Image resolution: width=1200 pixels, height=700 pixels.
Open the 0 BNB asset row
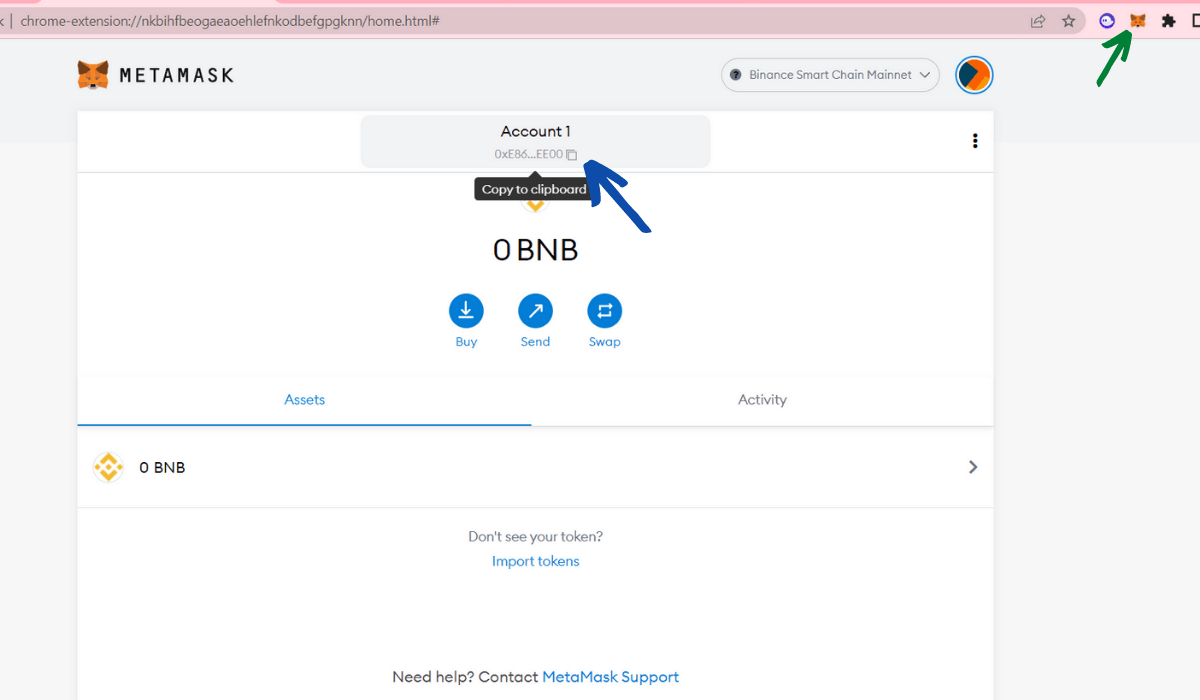(x=535, y=467)
